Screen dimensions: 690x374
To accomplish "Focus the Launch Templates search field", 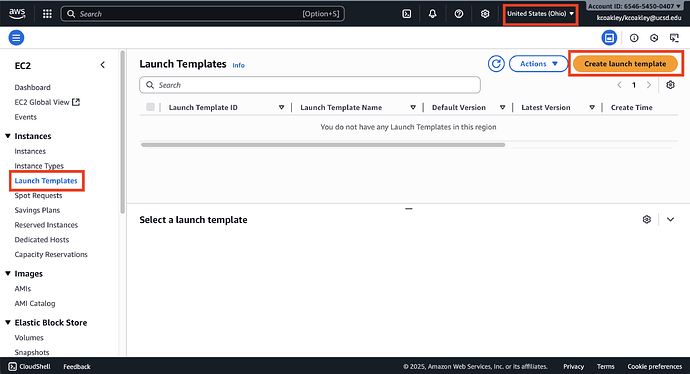I will pyautogui.click(x=310, y=85).
